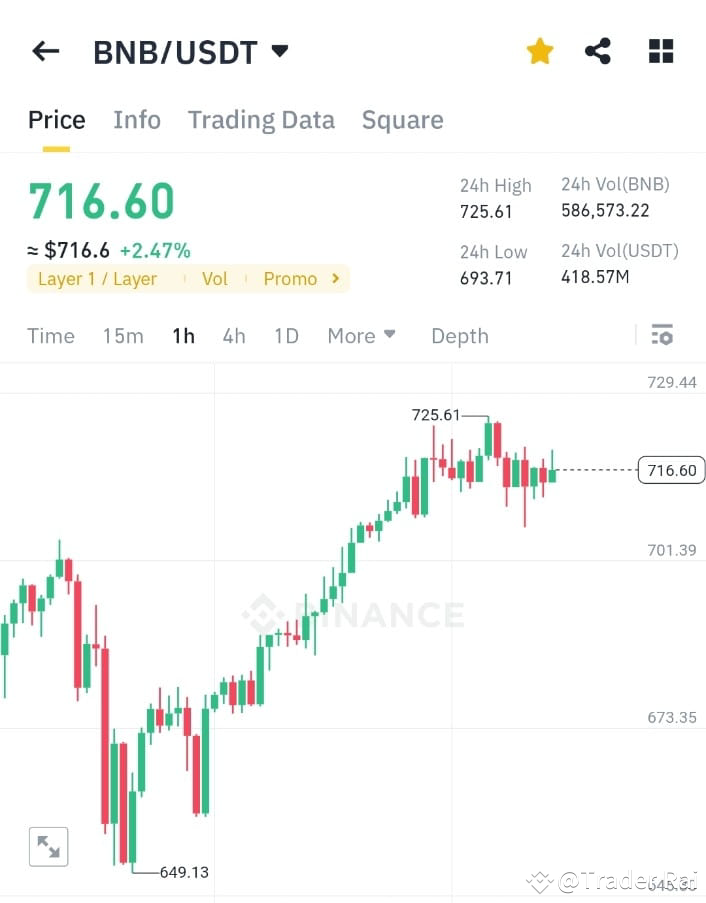Open the Square tab
Image resolution: width=706 pixels, height=903 pixels.
tap(402, 119)
